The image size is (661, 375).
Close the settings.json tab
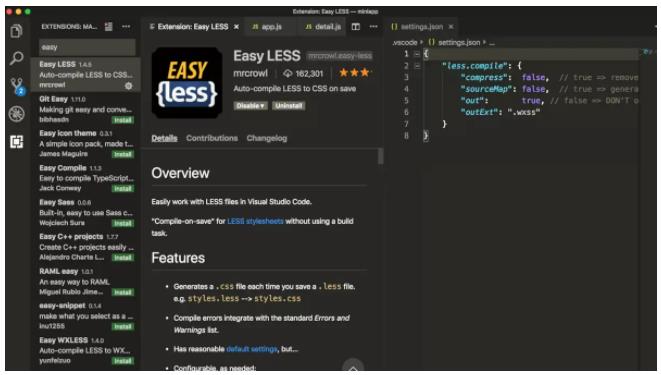point(451,27)
